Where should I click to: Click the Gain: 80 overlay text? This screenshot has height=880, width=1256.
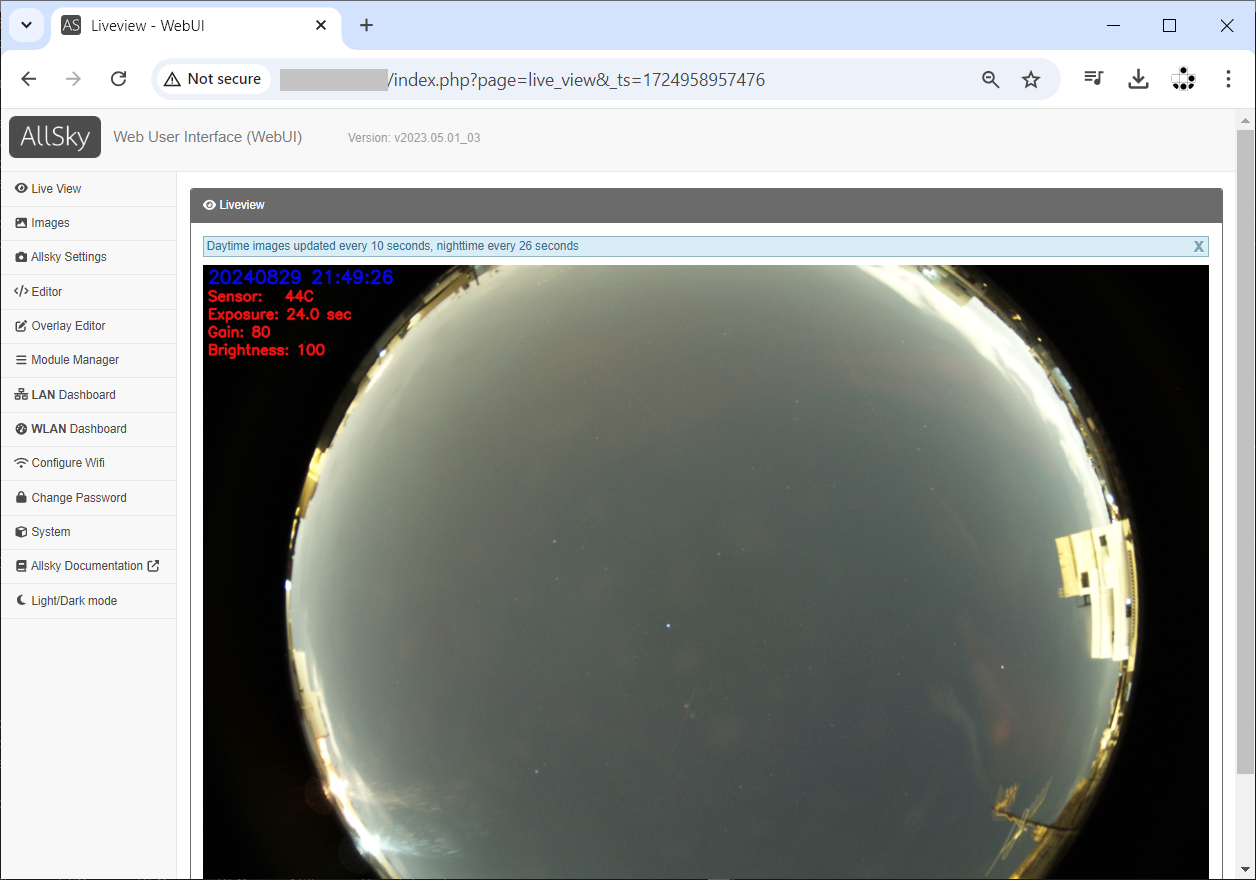(x=239, y=333)
